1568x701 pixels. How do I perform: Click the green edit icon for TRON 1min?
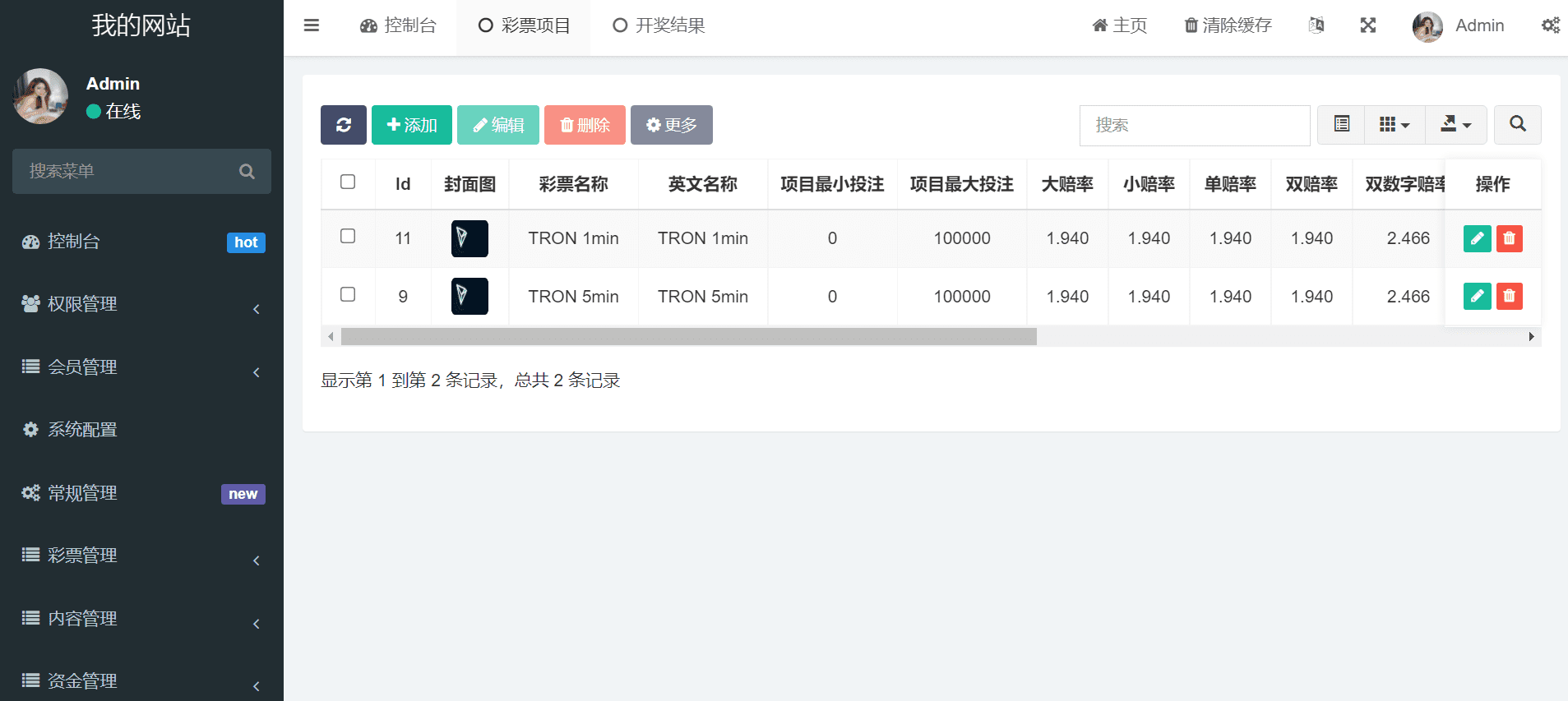click(1477, 238)
